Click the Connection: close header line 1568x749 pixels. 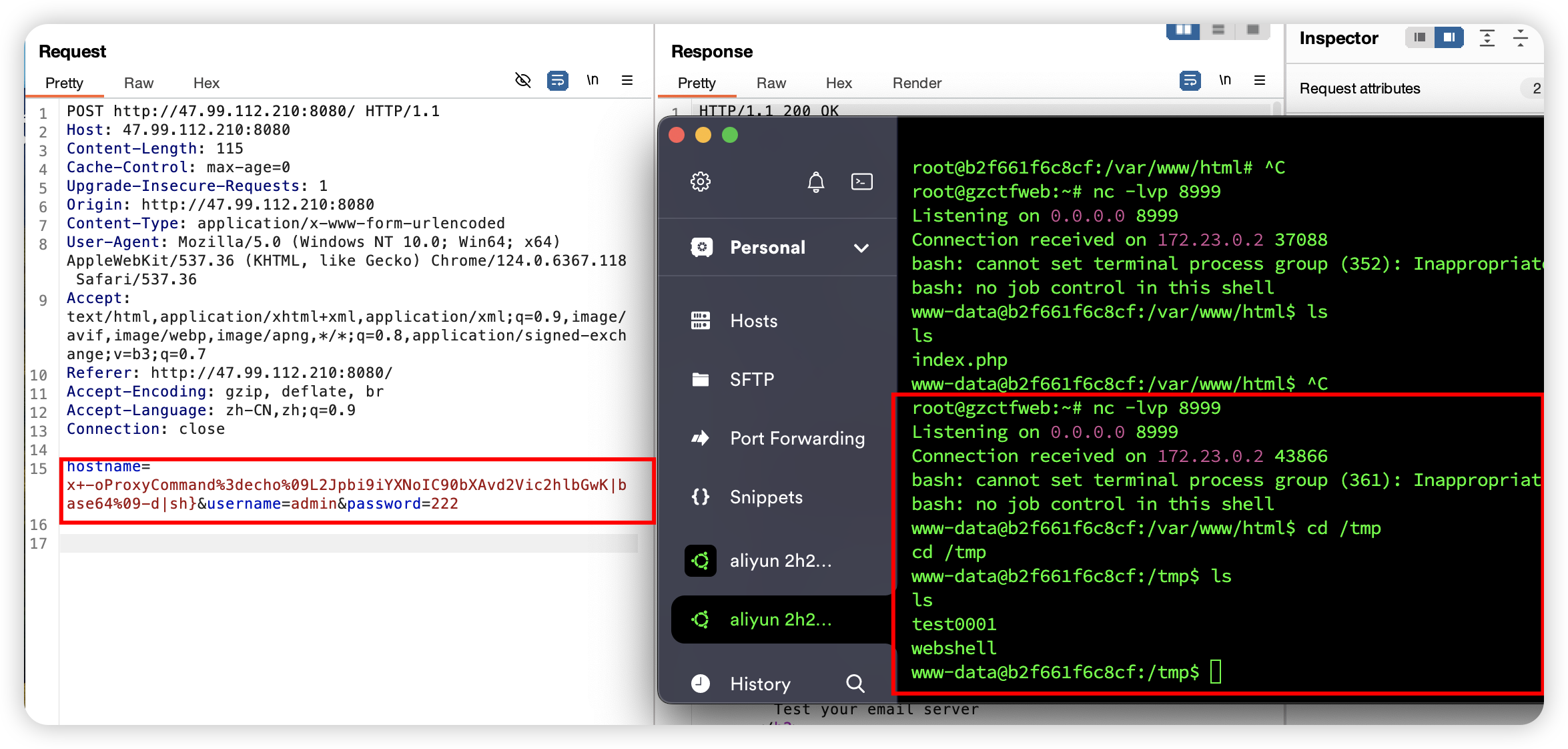point(145,429)
